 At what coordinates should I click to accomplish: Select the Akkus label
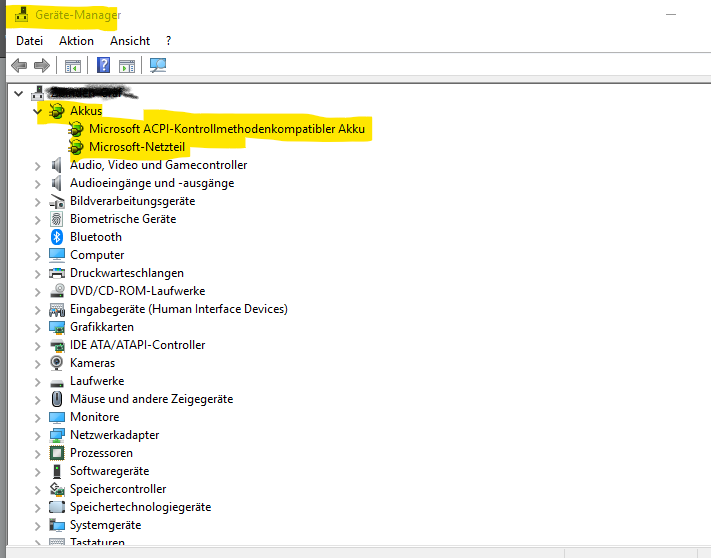coord(86,111)
